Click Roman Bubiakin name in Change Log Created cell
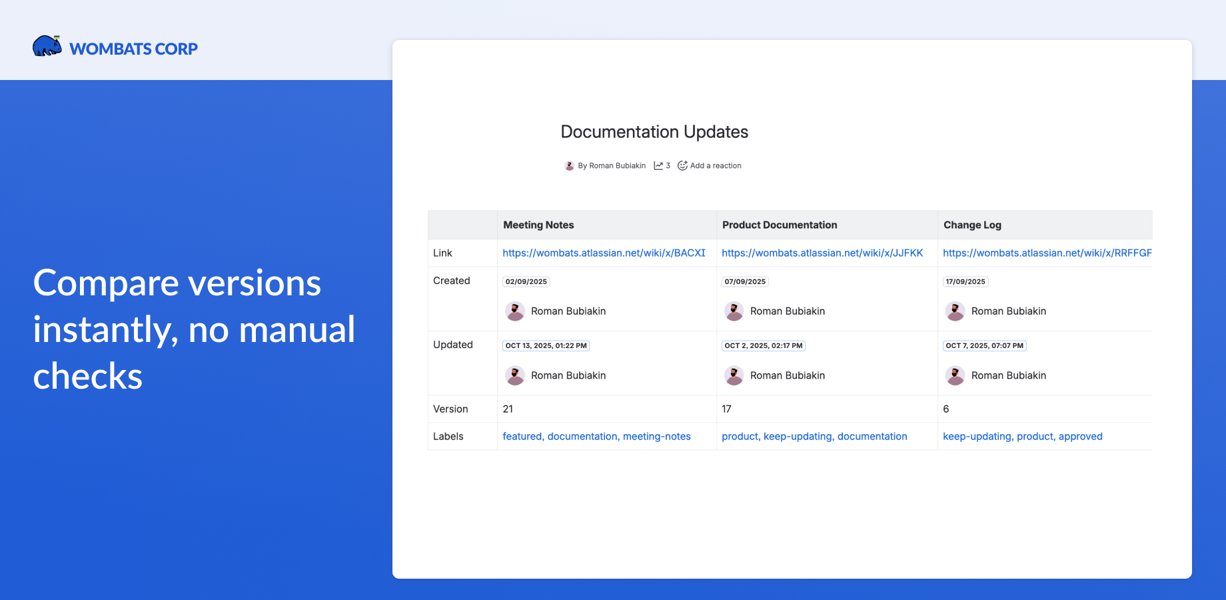 (x=1008, y=312)
